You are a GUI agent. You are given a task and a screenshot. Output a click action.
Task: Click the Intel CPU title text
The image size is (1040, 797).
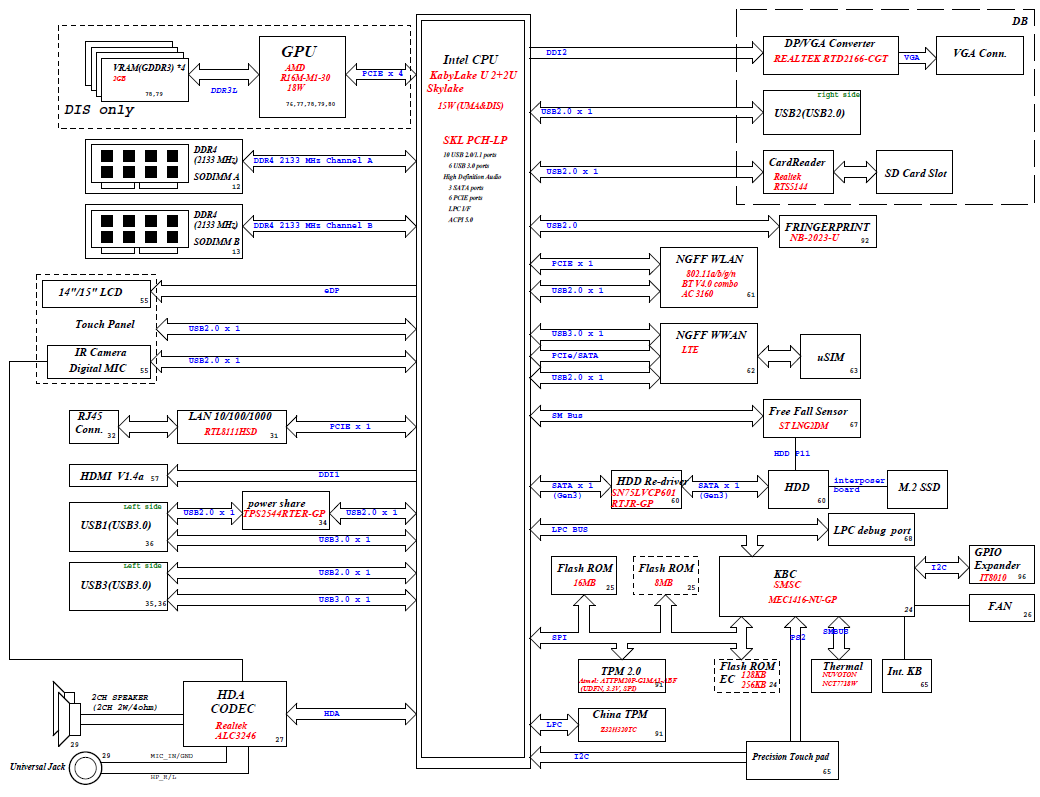pos(470,60)
